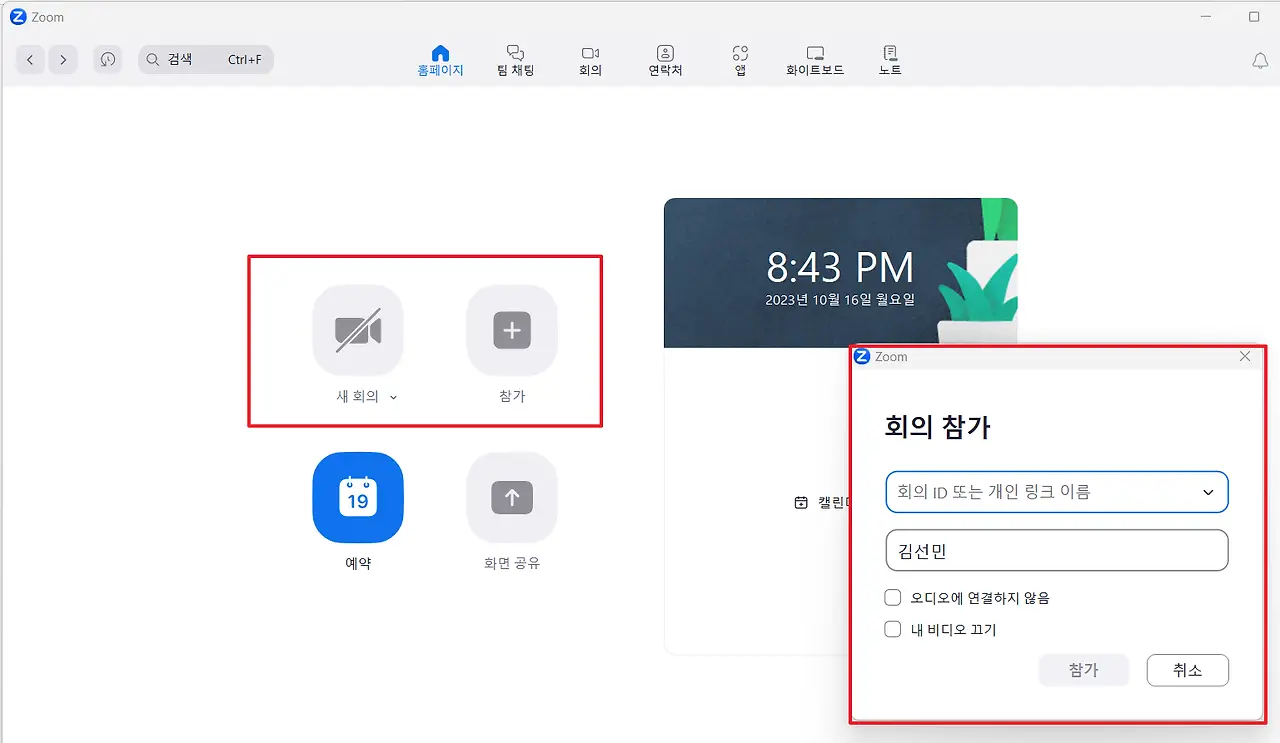This screenshot has width=1280, height=743.
Task: Click the 검색 search box
Action: click(x=206, y=60)
